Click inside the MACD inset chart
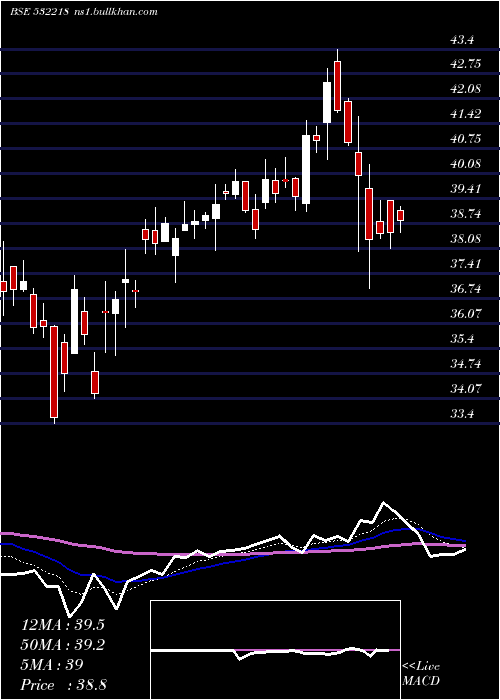The width and height of the screenshot is (500, 700). 275,650
